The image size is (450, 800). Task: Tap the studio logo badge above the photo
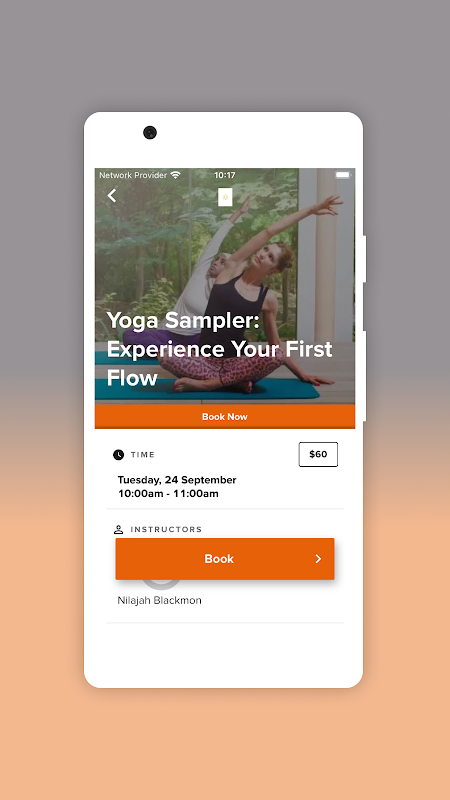(225, 197)
